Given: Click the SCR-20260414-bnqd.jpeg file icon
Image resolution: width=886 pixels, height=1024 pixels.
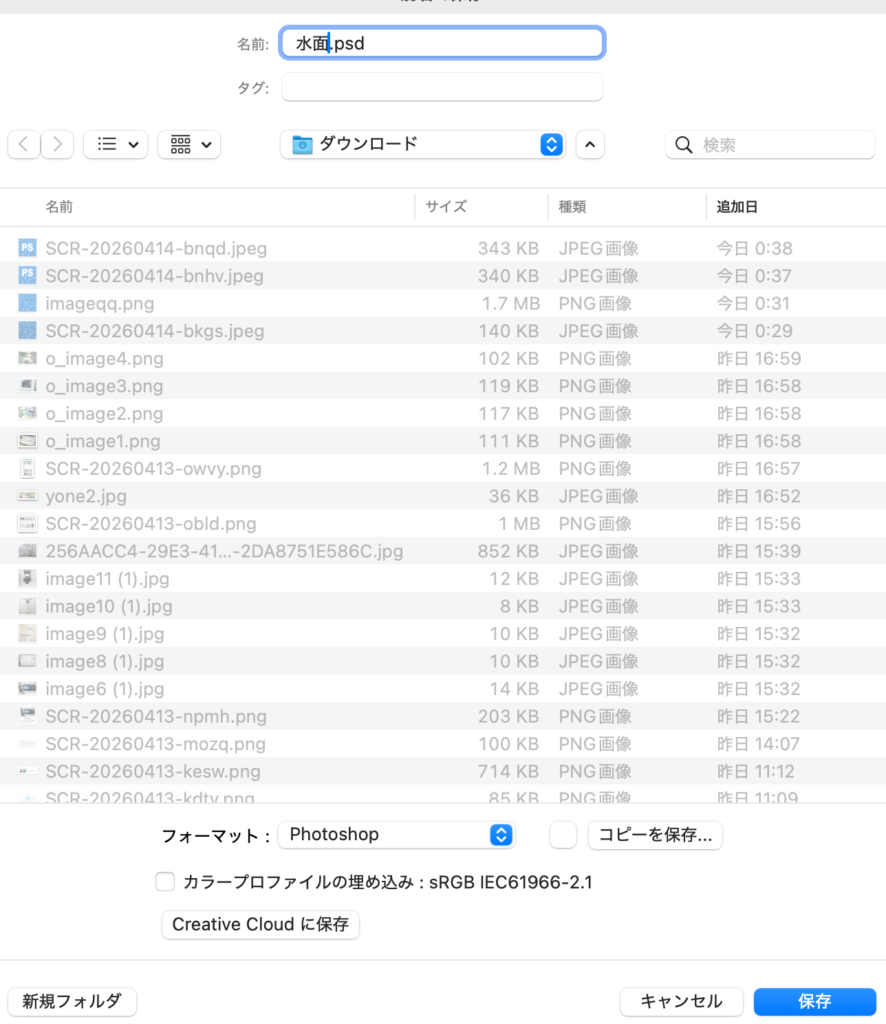Looking at the screenshot, I should tap(28, 248).
